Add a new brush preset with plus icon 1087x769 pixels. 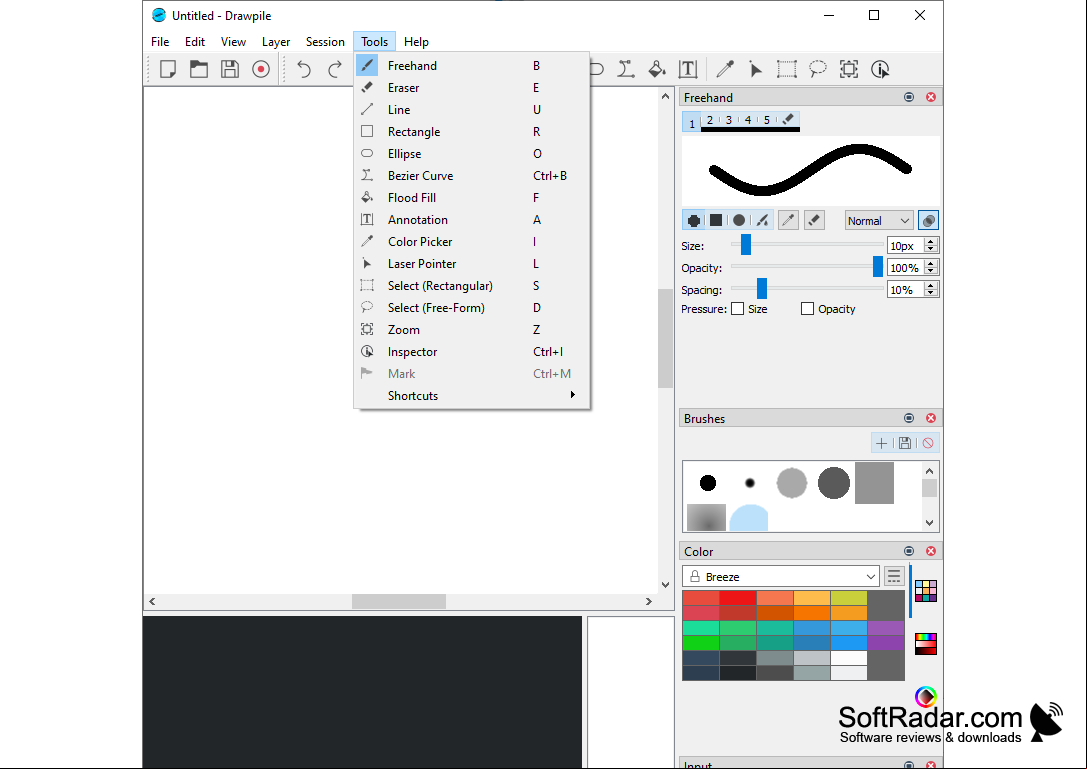[x=881, y=443]
